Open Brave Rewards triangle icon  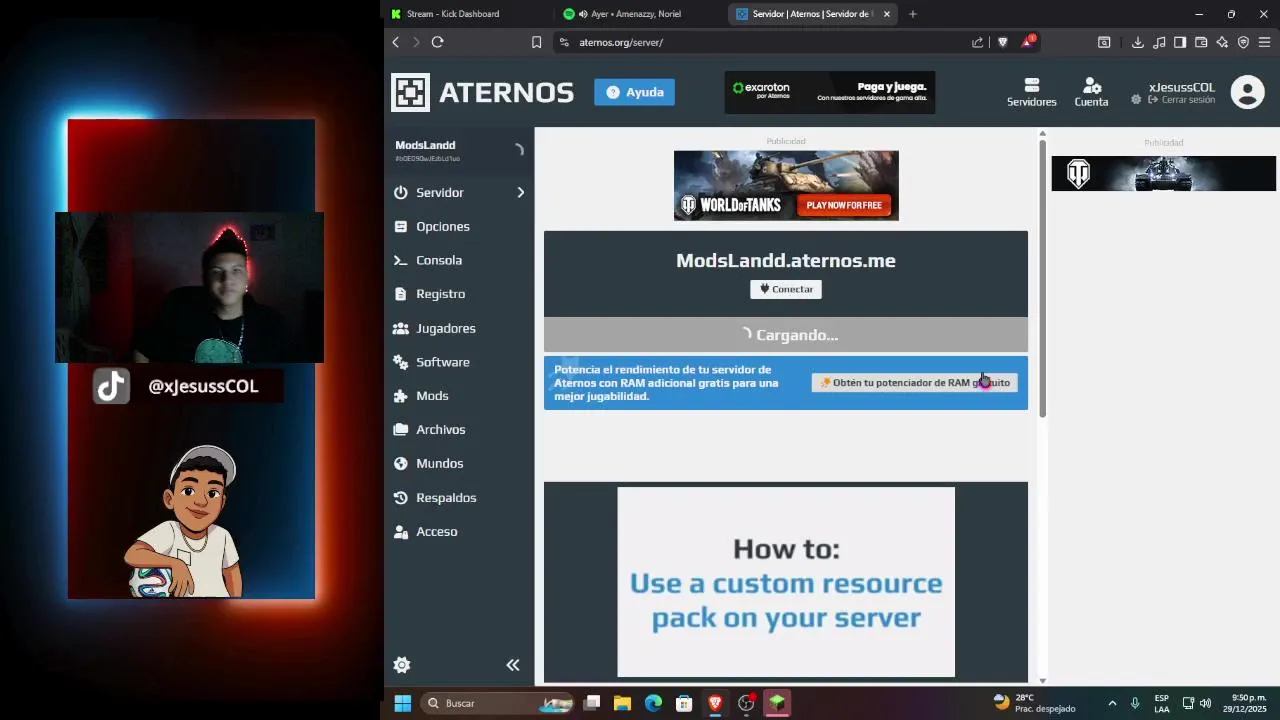click(x=1027, y=42)
